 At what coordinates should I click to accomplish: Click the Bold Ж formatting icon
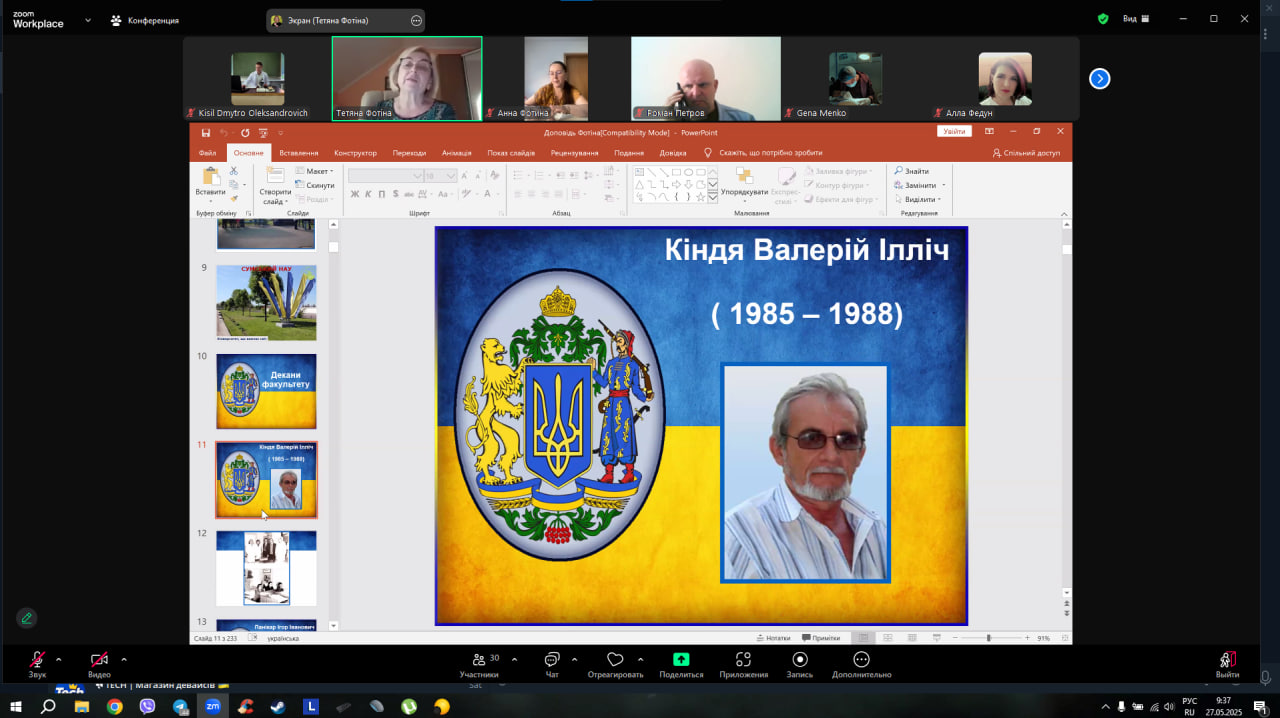click(354, 194)
